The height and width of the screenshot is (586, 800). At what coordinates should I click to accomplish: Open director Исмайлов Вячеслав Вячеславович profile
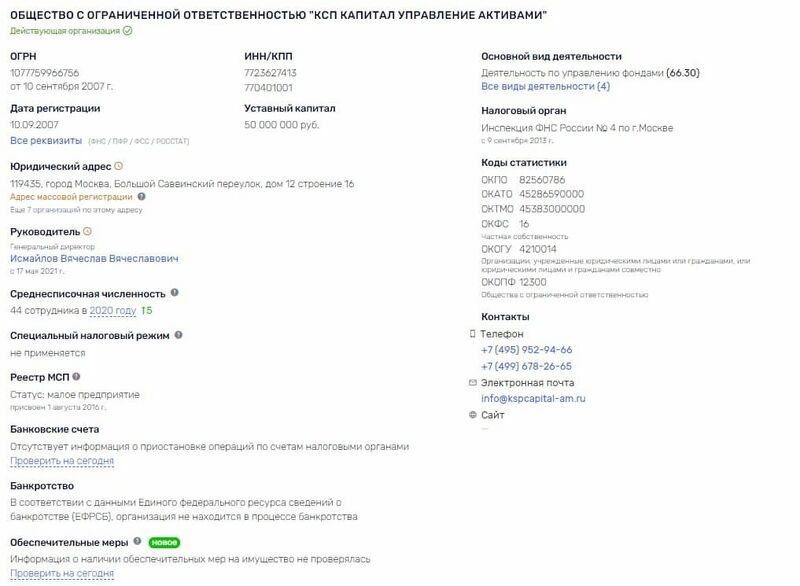94,259
